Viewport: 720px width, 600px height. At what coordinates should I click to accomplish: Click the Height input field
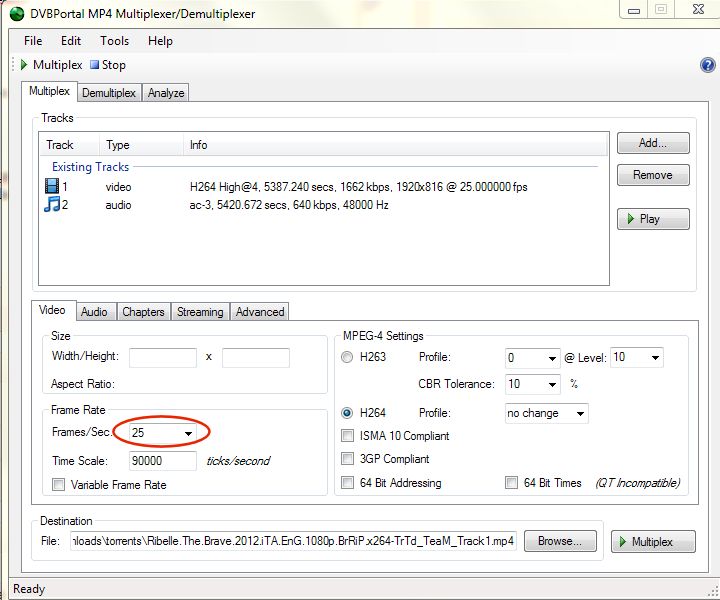pyautogui.click(x=256, y=358)
